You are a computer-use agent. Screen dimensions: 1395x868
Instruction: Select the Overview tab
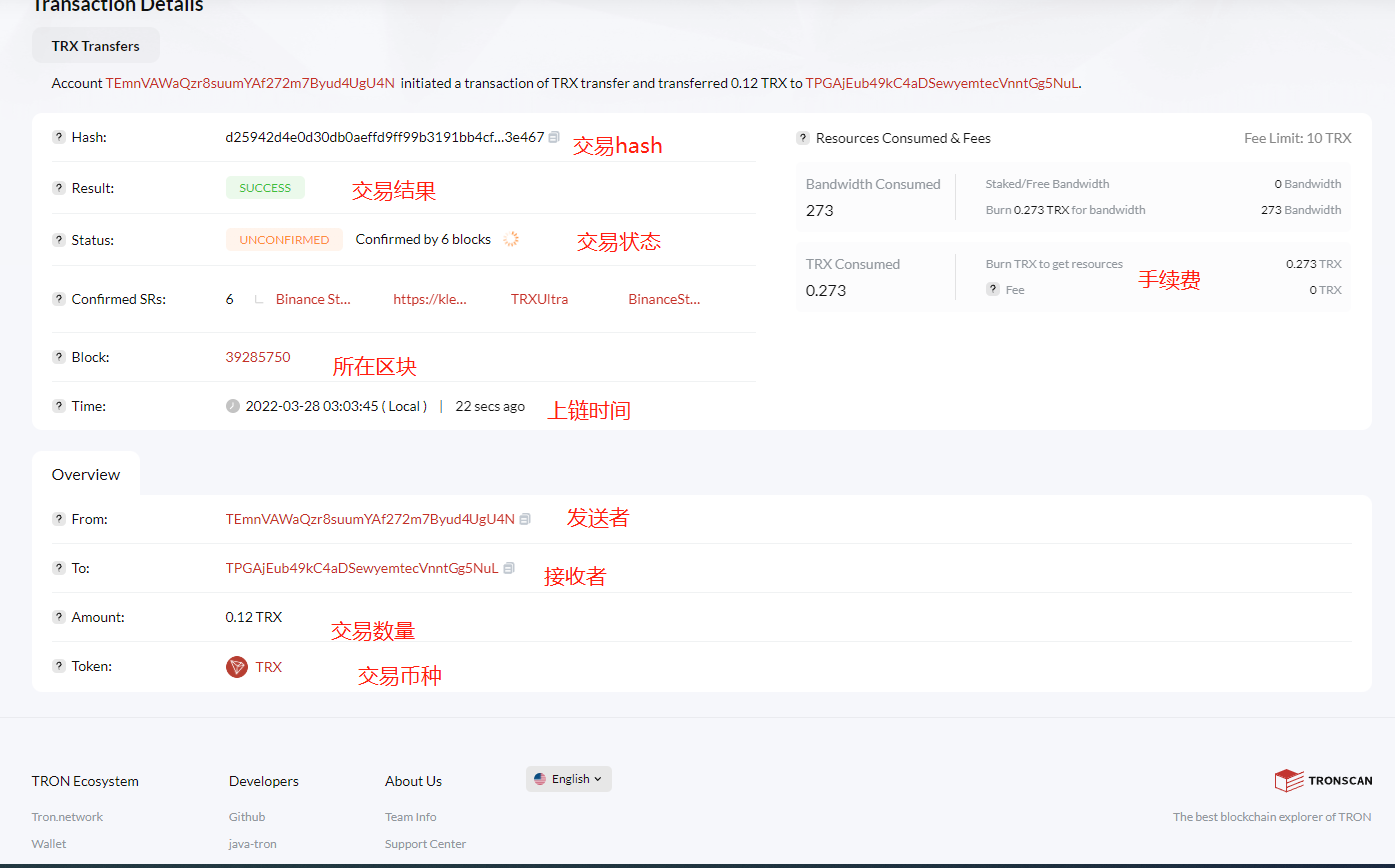pos(86,474)
